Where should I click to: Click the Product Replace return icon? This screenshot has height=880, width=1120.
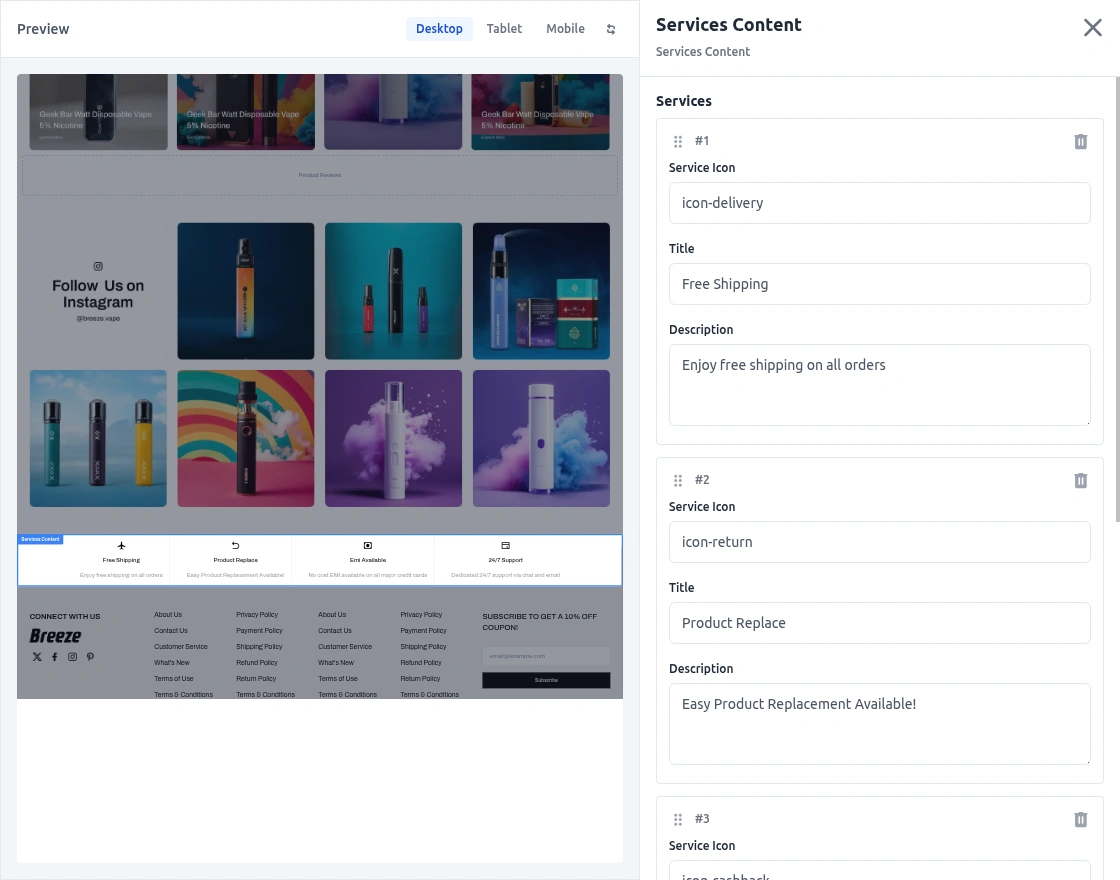pos(236,546)
